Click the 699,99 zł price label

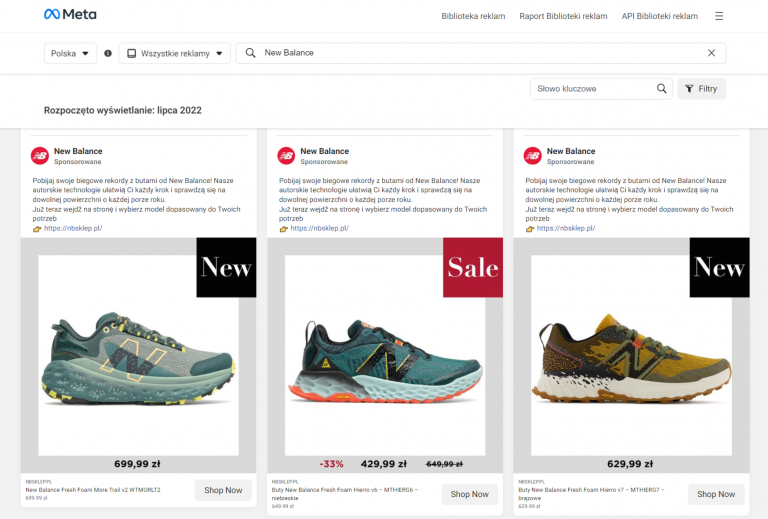[x=137, y=464]
